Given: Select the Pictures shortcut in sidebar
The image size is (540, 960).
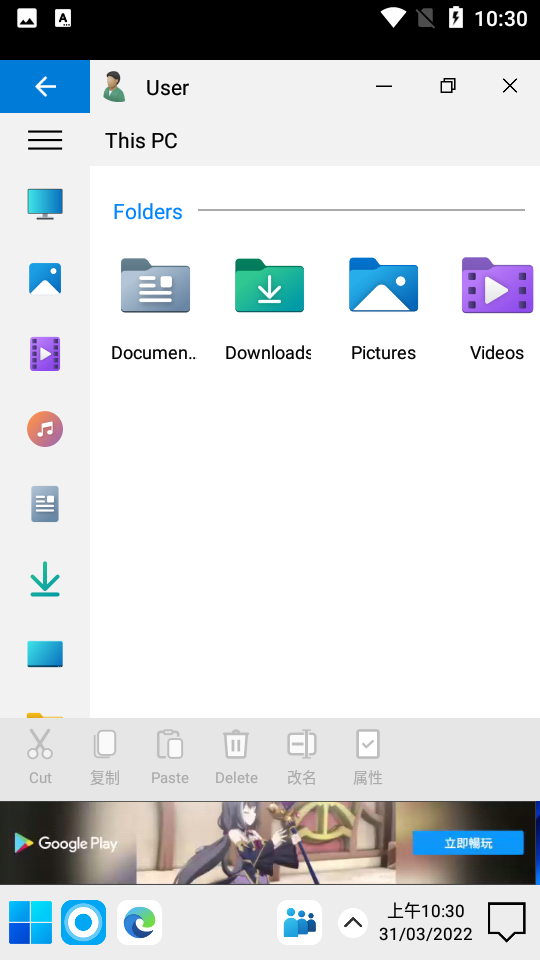Looking at the screenshot, I should (x=45, y=279).
